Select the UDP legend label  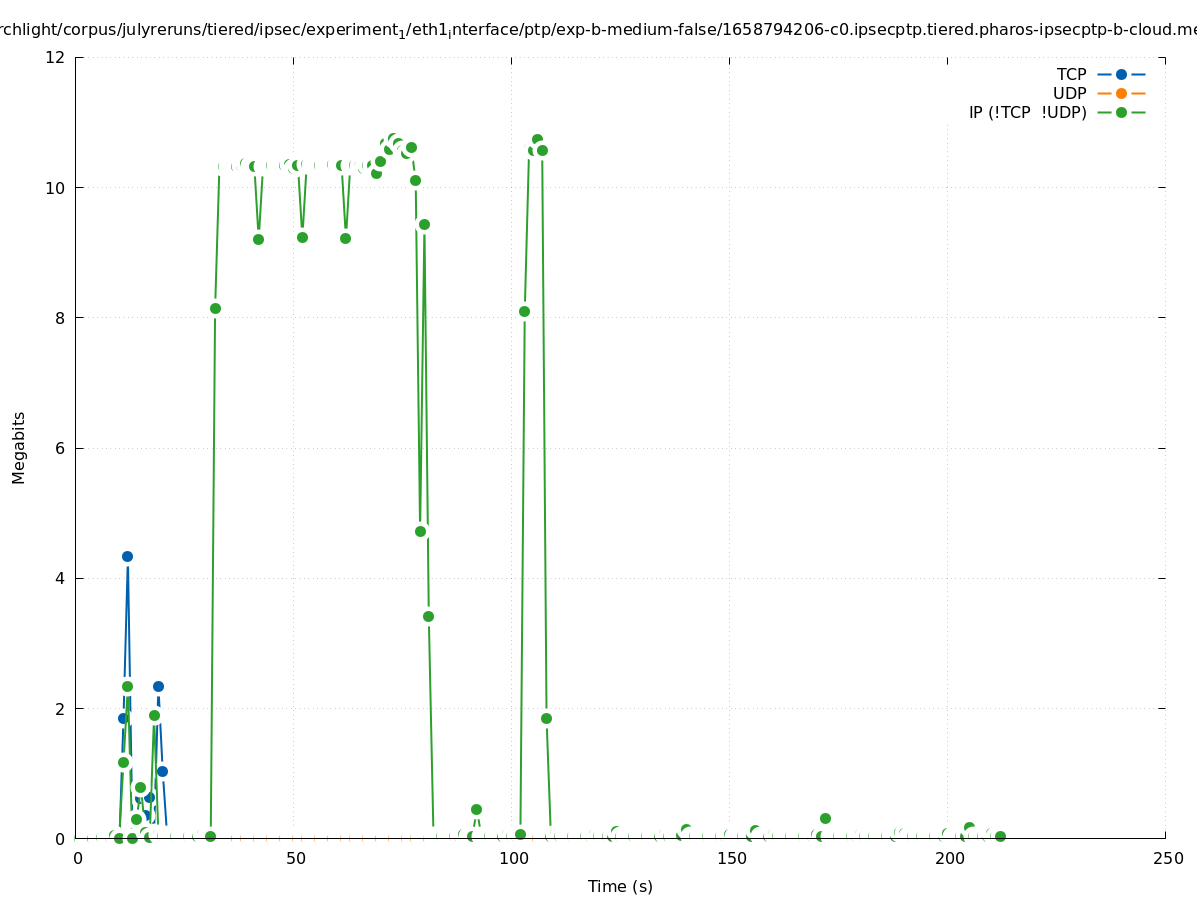click(1069, 93)
